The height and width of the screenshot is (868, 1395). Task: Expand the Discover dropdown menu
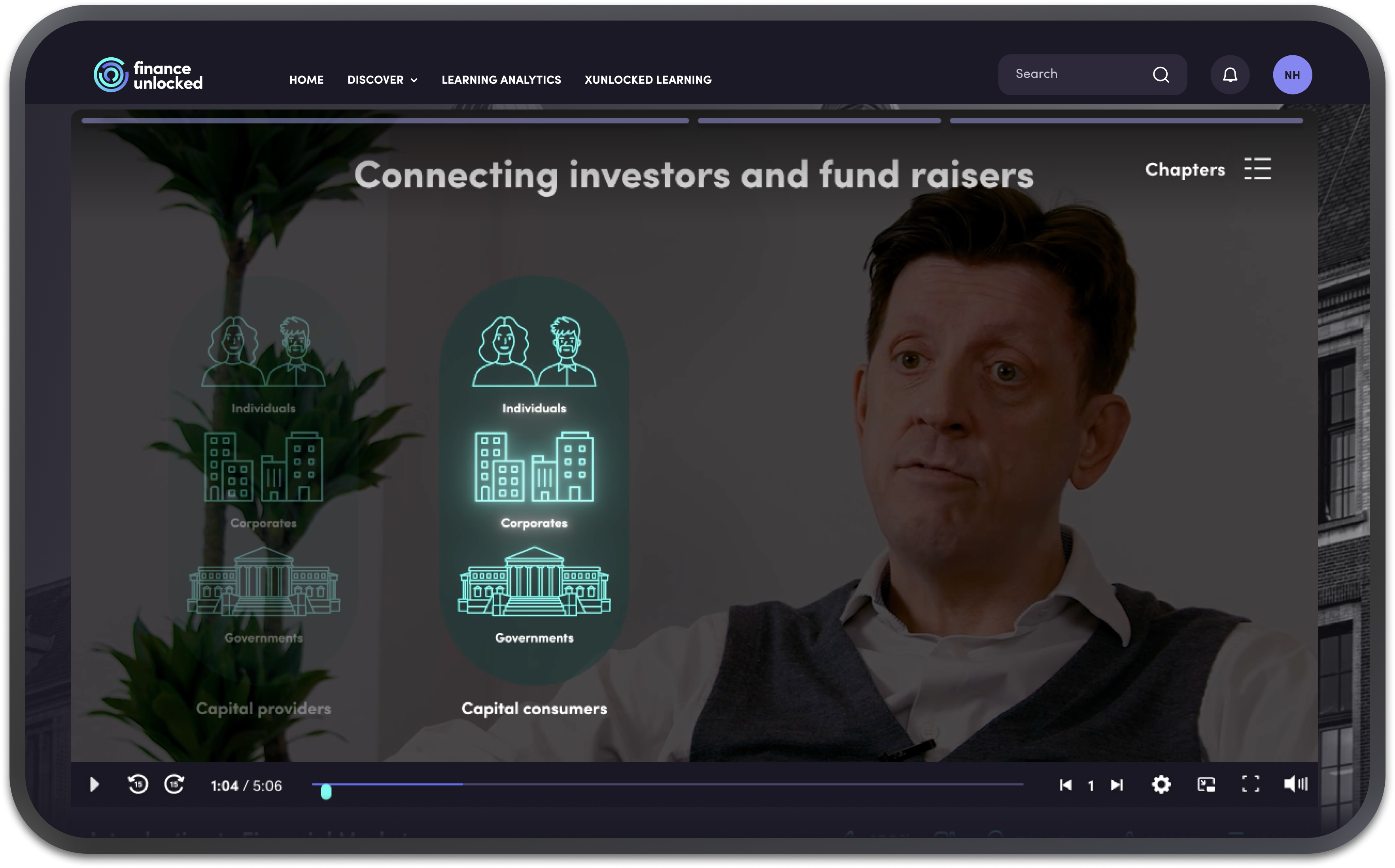pos(382,80)
